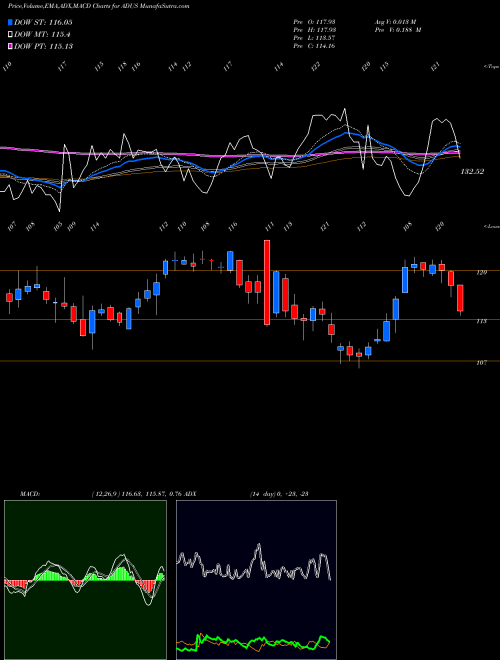Click the 107 price level label
Image resolution: width=500 pixels, height=660 pixels.
(481, 362)
